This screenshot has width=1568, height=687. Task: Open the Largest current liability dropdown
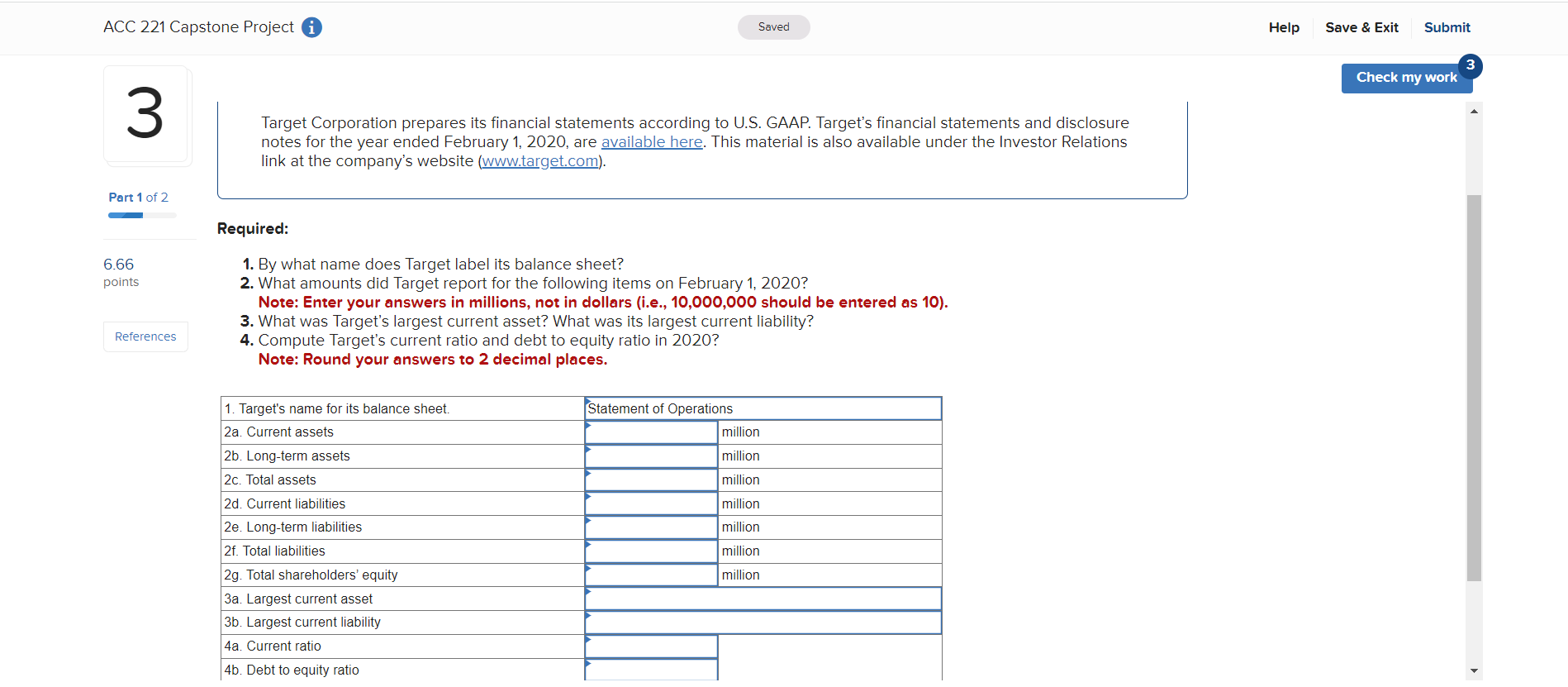(763, 623)
